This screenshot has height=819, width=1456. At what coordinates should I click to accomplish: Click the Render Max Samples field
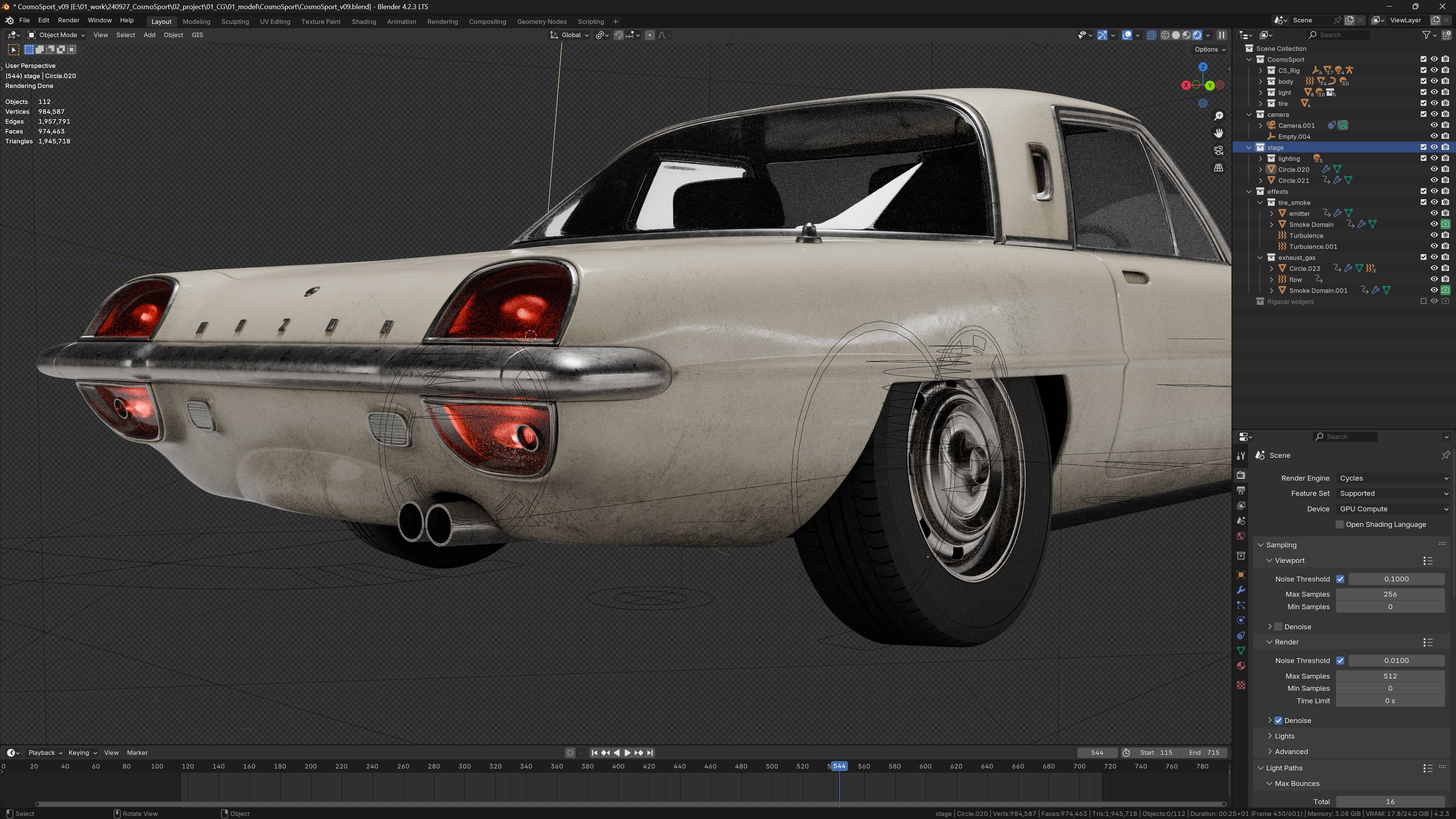pyautogui.click(x=1390, y=676)
